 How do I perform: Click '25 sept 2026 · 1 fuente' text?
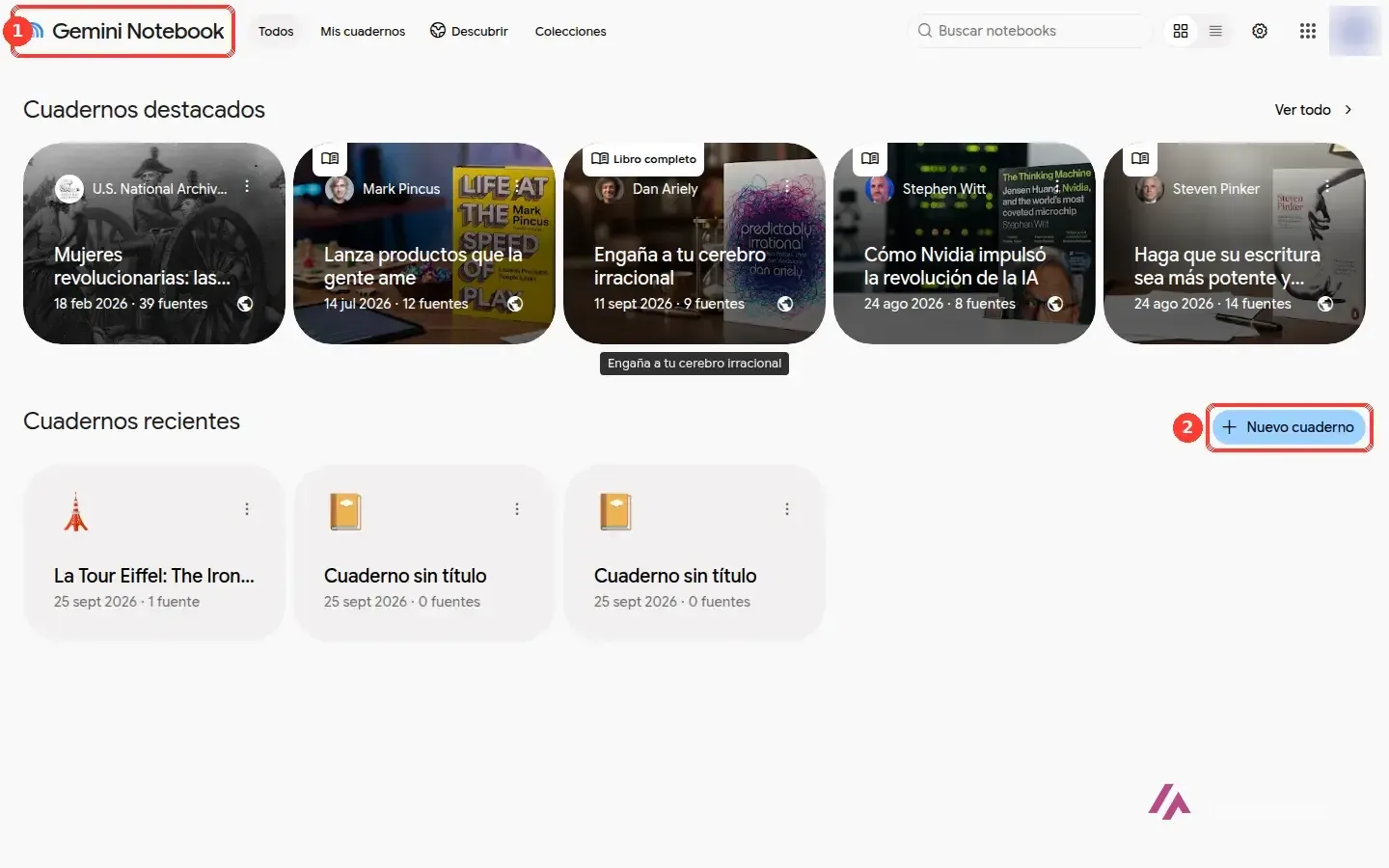(x=126, y=602)
